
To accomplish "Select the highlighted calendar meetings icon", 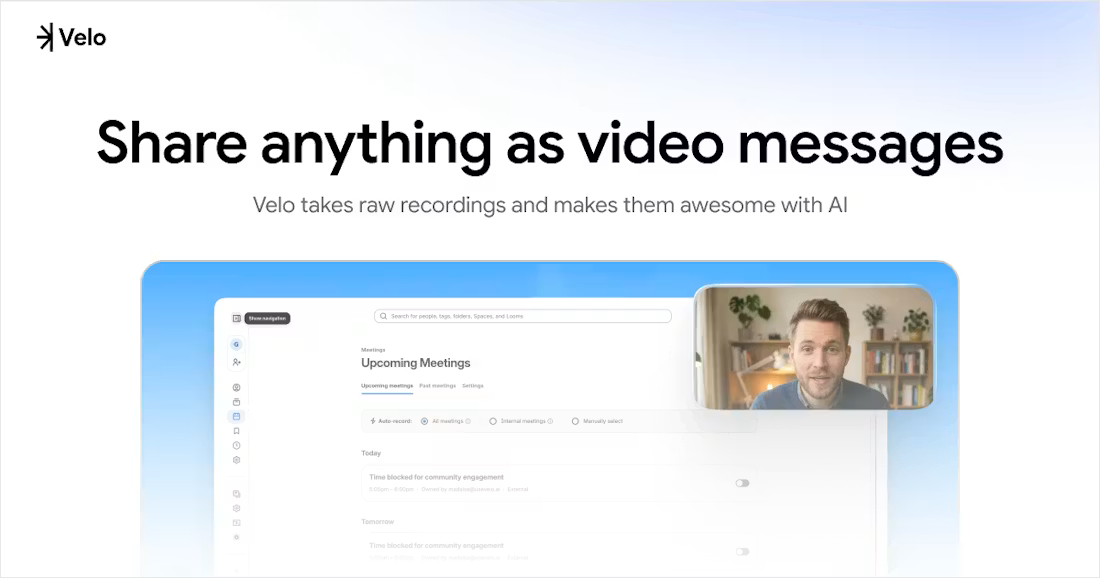I will (236, 417).
